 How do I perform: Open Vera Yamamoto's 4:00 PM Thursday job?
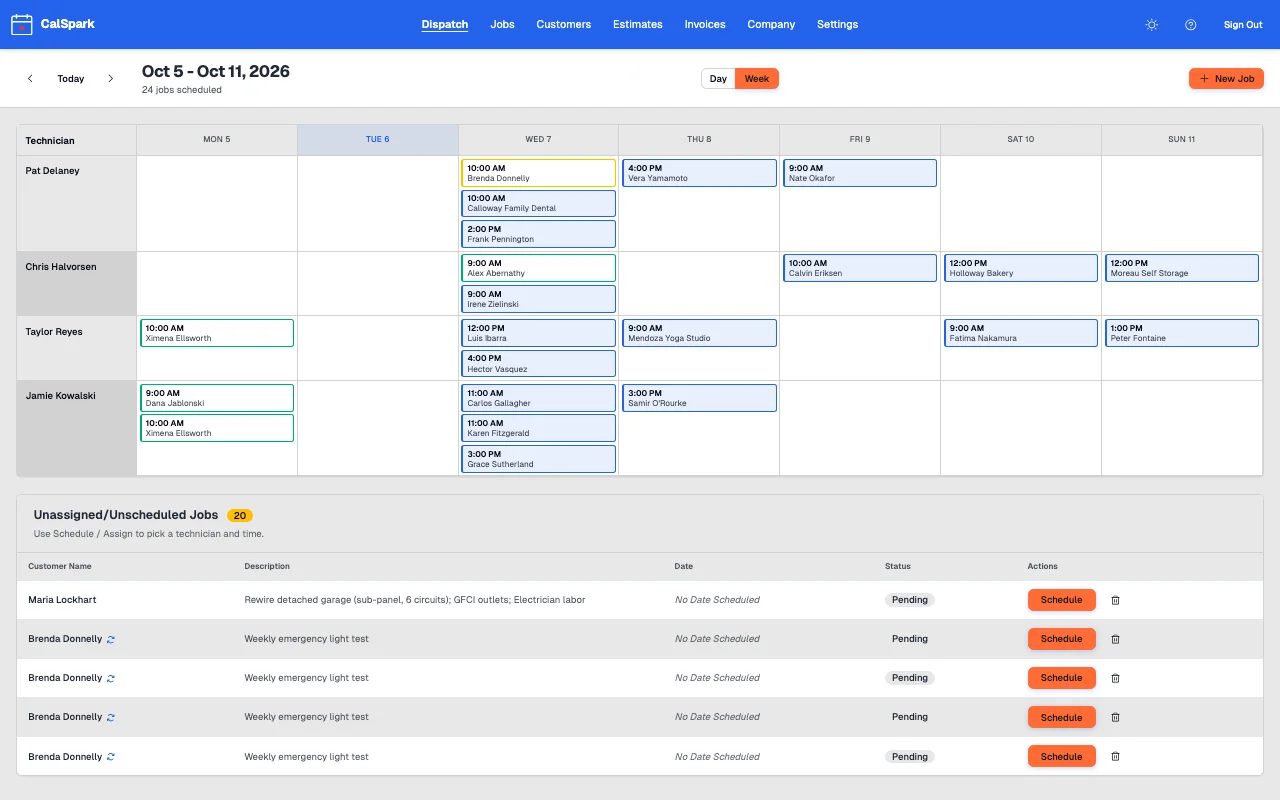(699, 173)
